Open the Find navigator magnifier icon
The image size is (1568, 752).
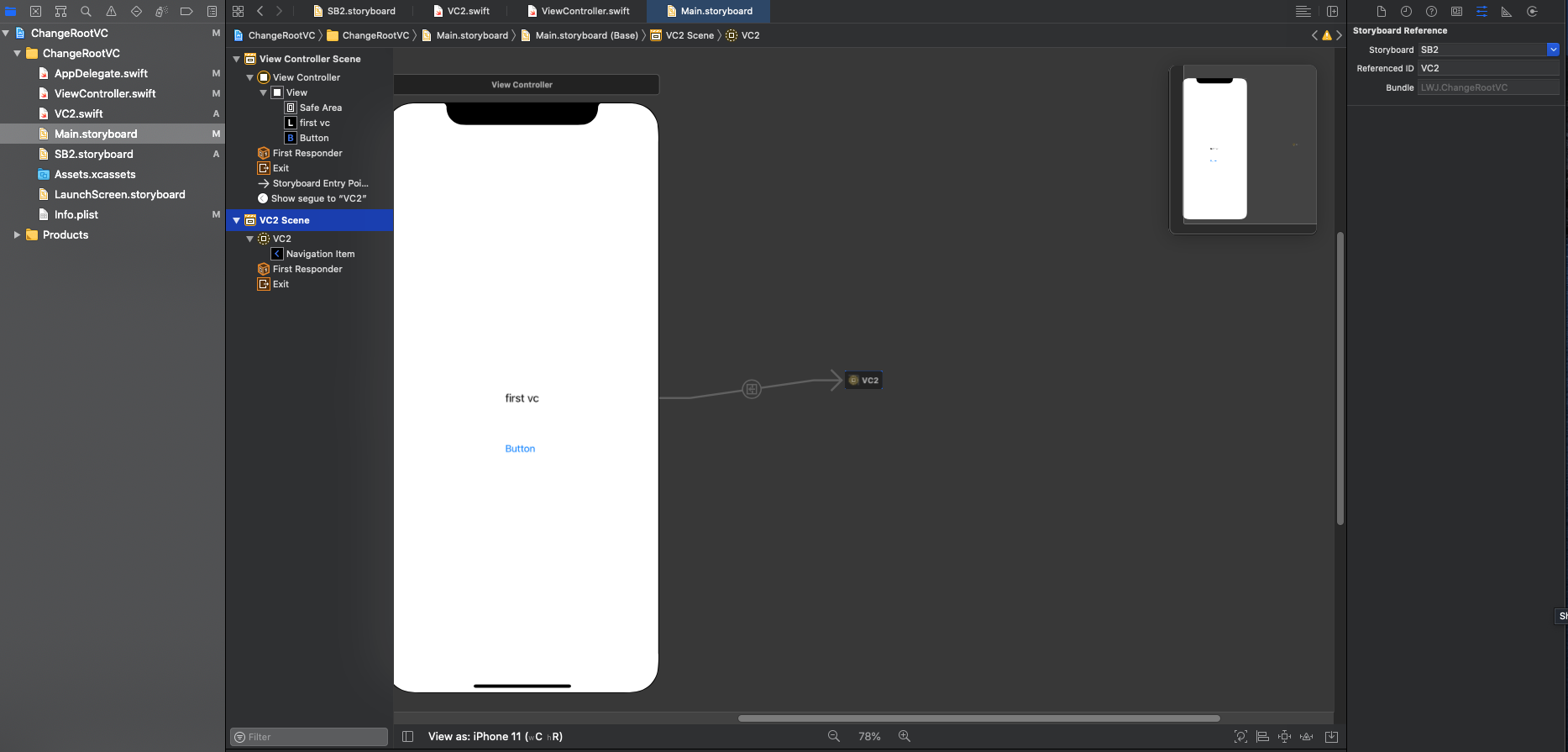coord(86,11)
